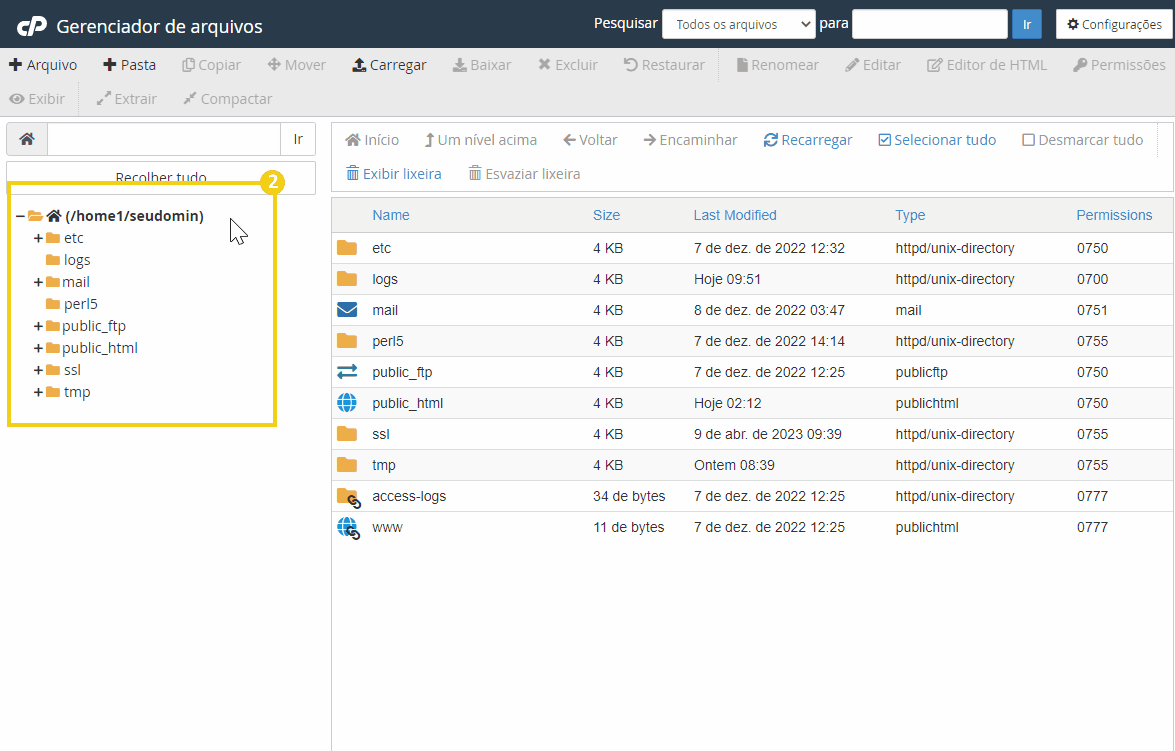
Task: Sort by Name column header
Action: click(390, 215)
